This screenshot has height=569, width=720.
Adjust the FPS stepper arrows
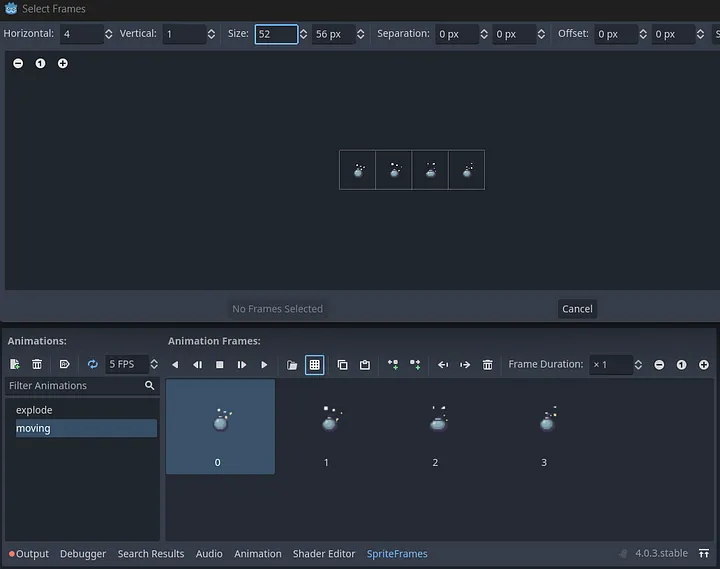click(x=154, y=364)
